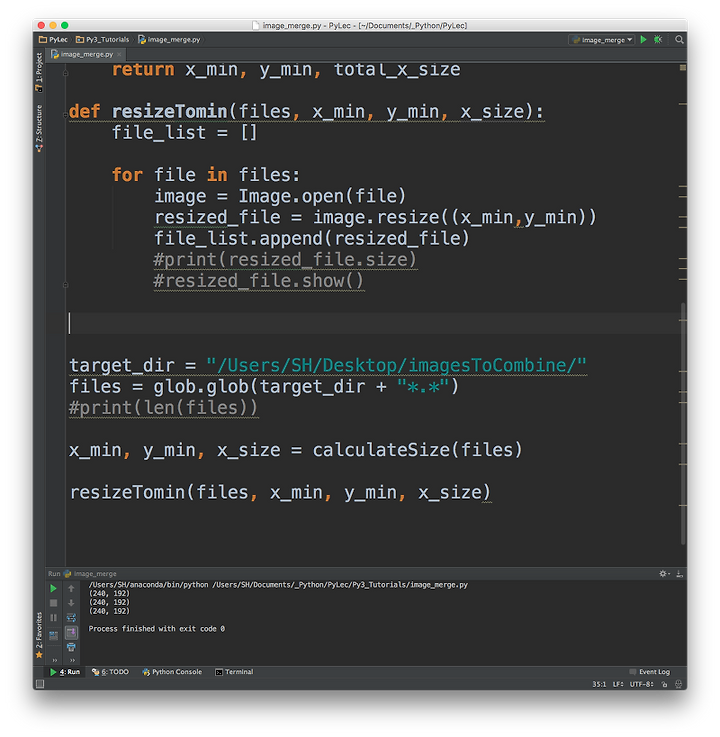Select the PyLec breadcrumb folder

(53, 39)
